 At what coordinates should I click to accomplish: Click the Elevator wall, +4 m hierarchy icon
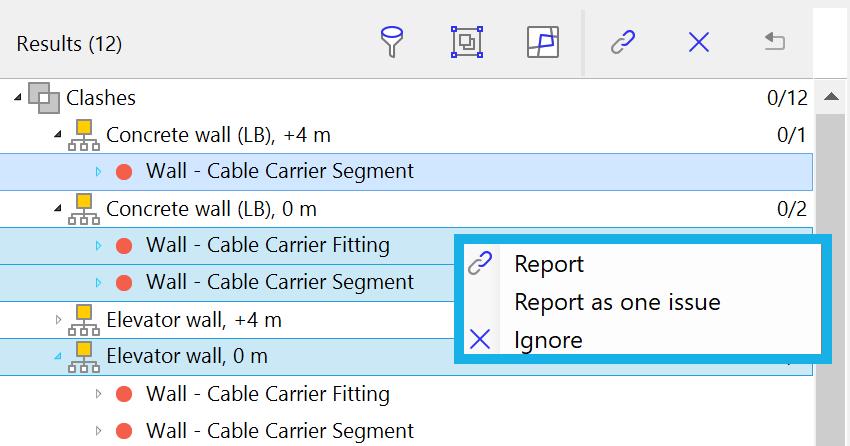(84, 320)
